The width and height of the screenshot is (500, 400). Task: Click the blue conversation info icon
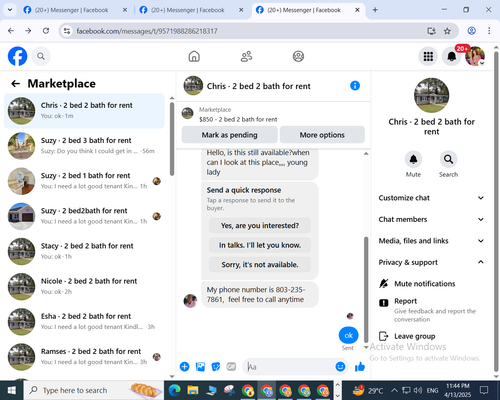355,86
